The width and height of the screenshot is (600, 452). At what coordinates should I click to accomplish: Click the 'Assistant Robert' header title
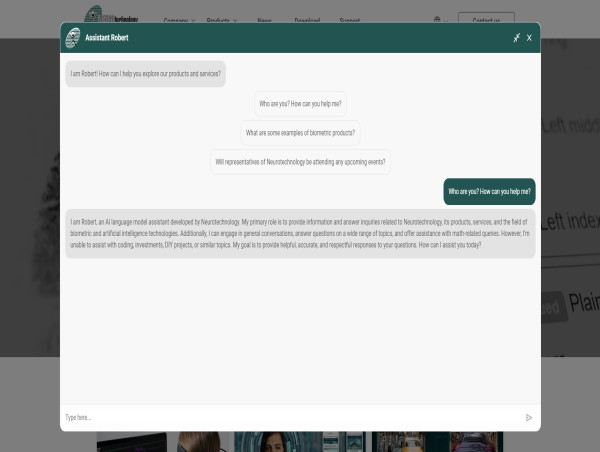(x=107, y=38)
